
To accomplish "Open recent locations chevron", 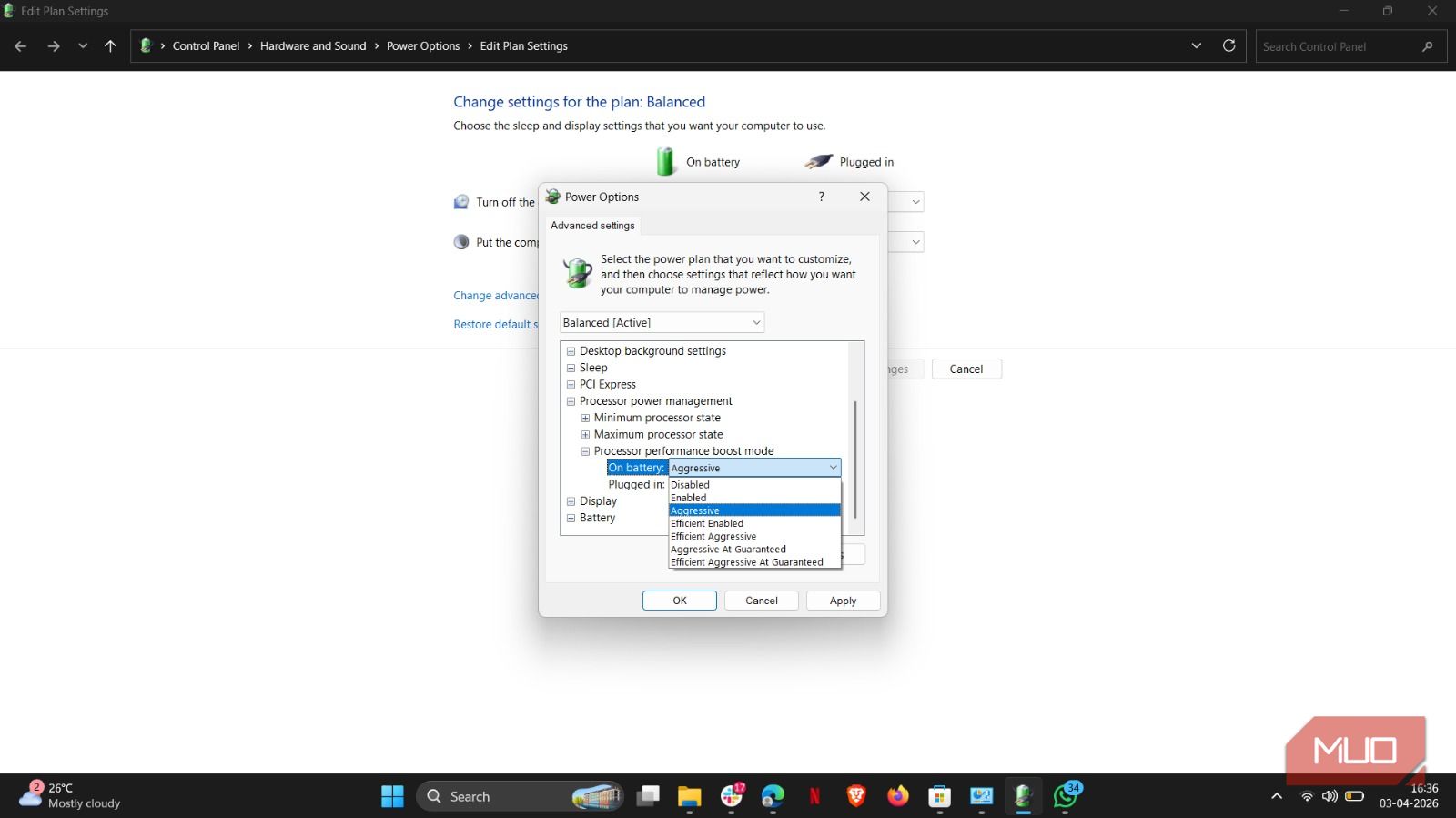I will [83, 46].
